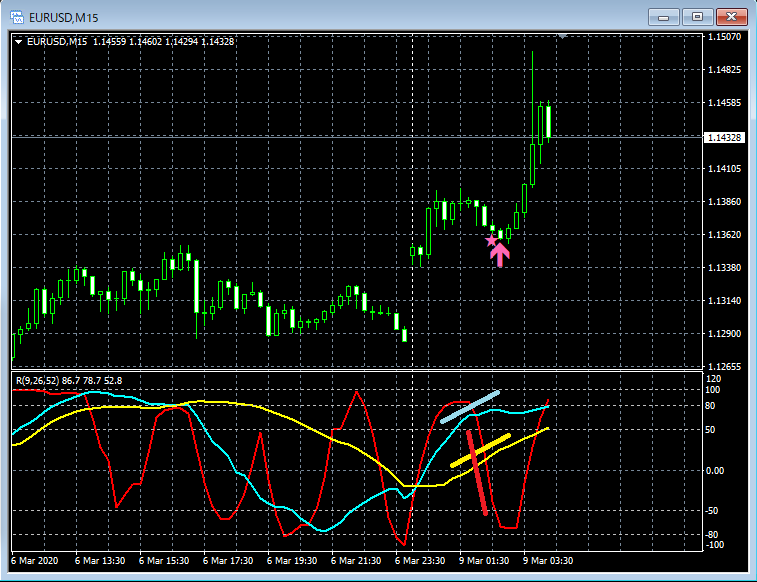Click the OHLC text 1.14559 1.14602 1.14294 1.14328
This screenshot has width=757, height=582.
[x=164, y=42]
